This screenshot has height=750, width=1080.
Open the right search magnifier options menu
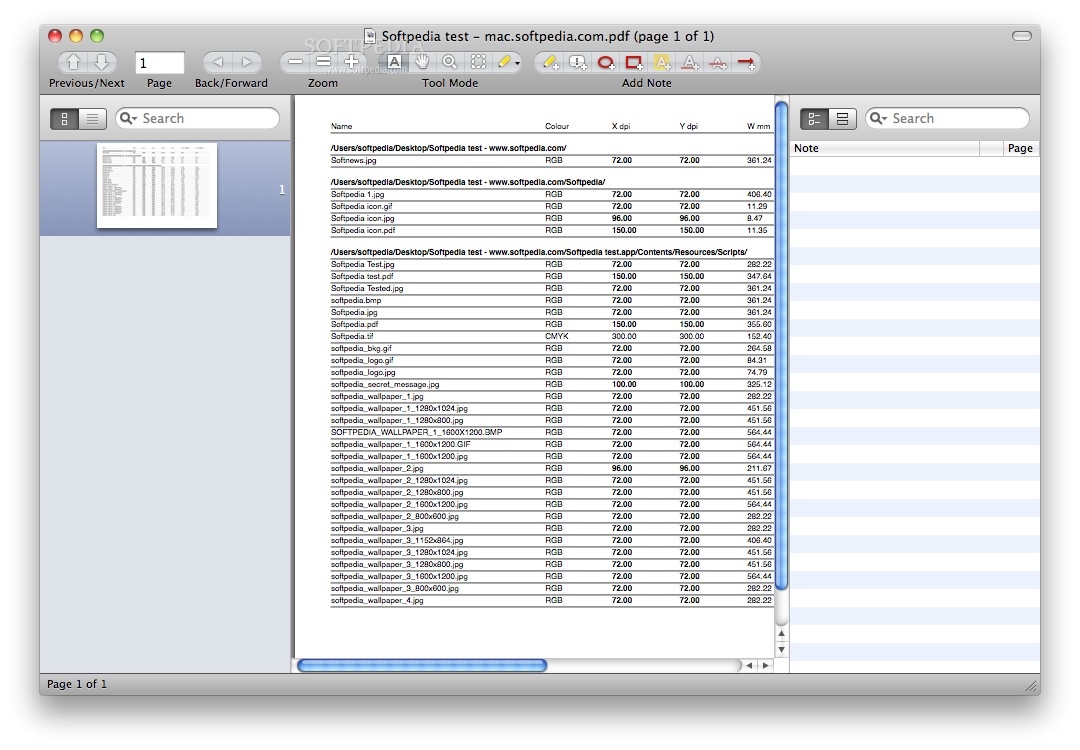click(878, 118)
